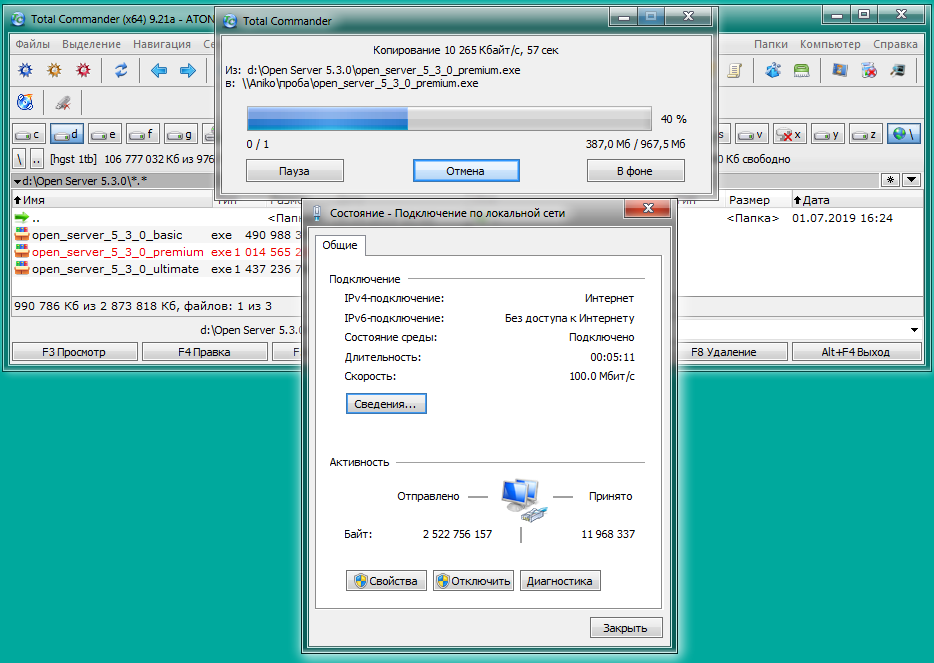Screen dimensions: 934x663
Task: Click network computer icon in Активность section
Action: coord(524,500)
